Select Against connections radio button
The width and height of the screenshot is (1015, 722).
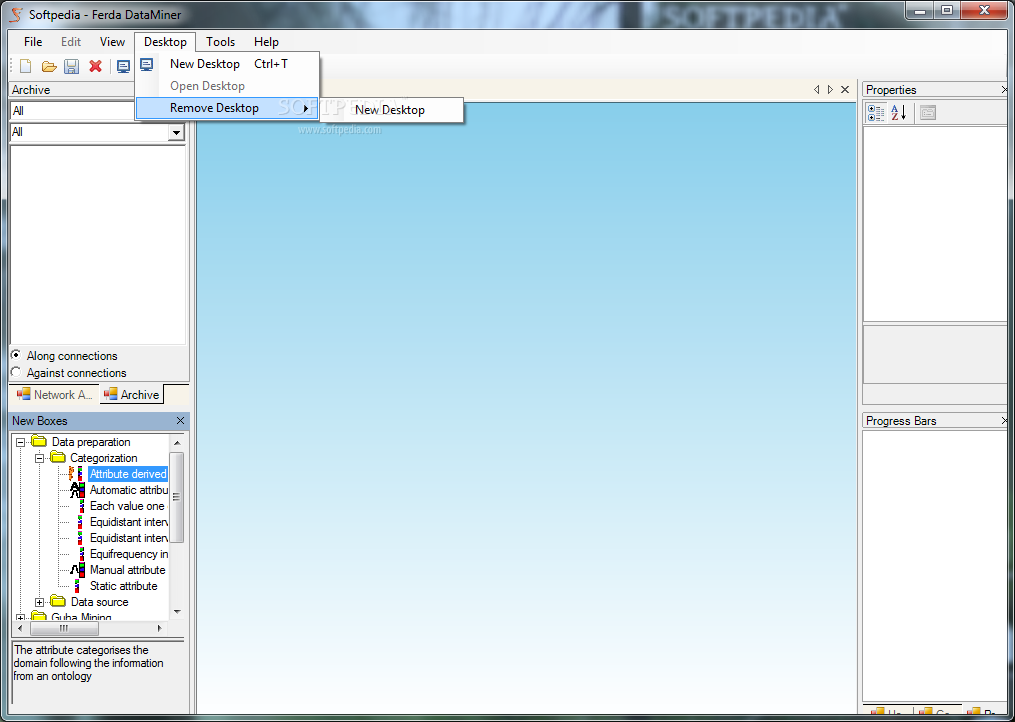16,372
